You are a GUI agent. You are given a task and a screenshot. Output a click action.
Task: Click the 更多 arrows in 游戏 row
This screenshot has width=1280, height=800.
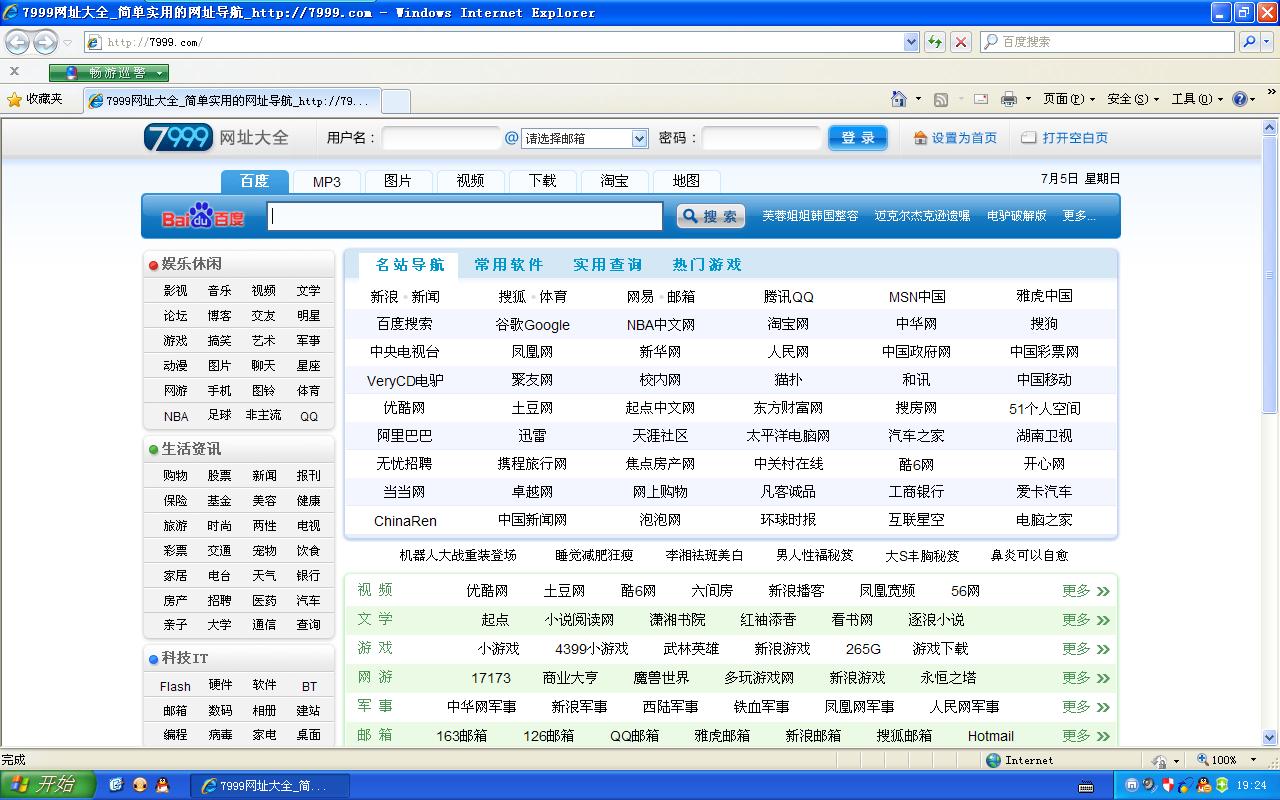pos(1103,649)
